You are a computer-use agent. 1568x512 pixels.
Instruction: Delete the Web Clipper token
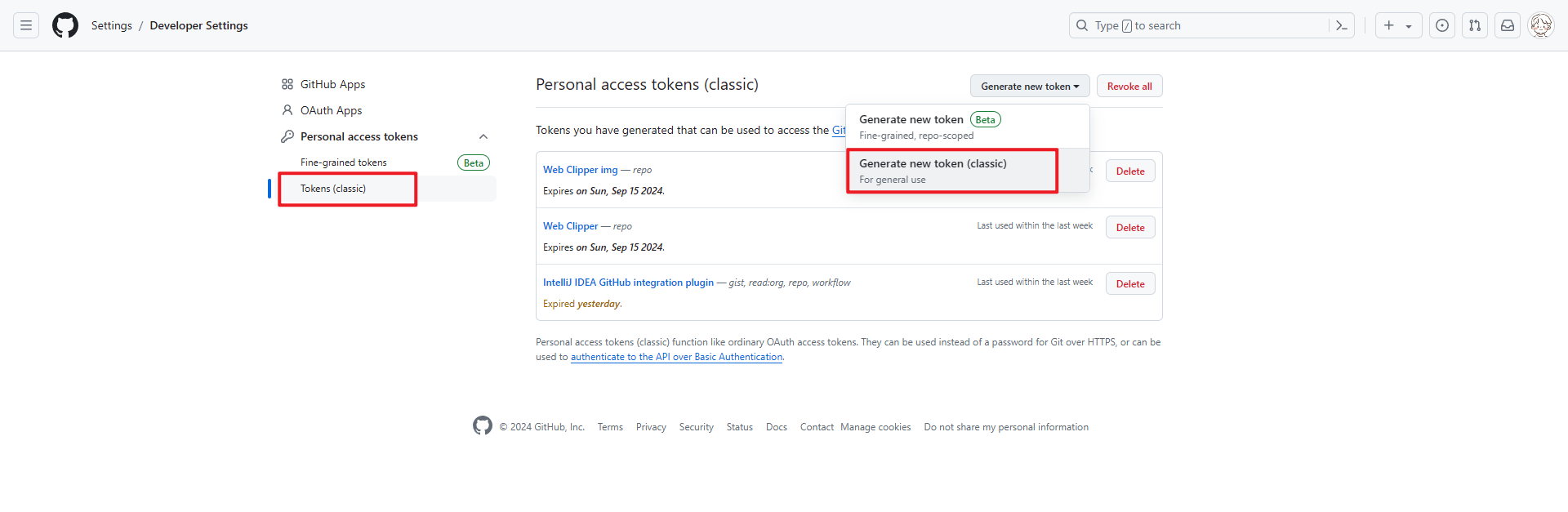(1130, 227)
